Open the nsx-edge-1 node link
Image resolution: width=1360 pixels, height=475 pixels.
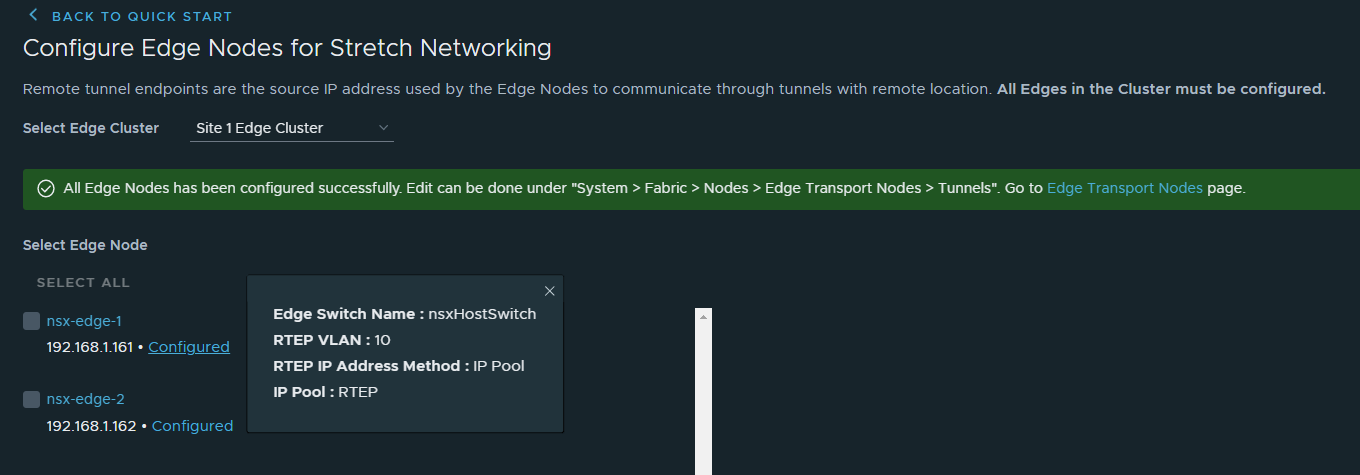[85, 321]
